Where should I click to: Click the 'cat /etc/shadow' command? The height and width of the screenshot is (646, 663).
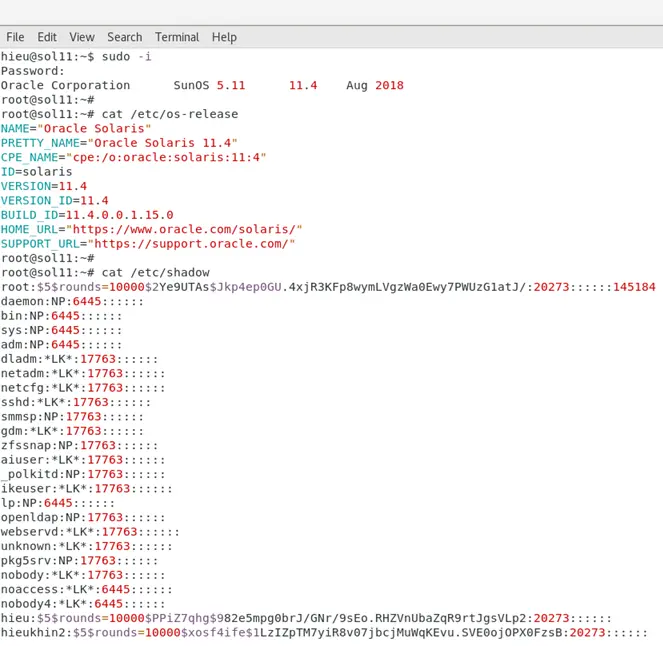click(156, 273)
